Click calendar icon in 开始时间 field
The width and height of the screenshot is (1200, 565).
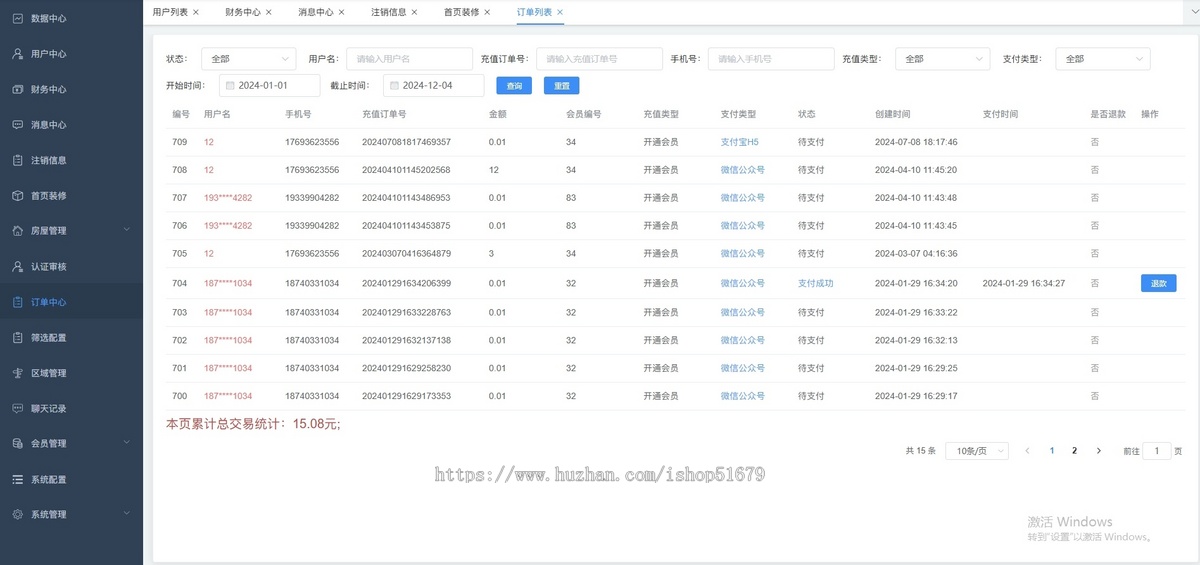(230, 86)
